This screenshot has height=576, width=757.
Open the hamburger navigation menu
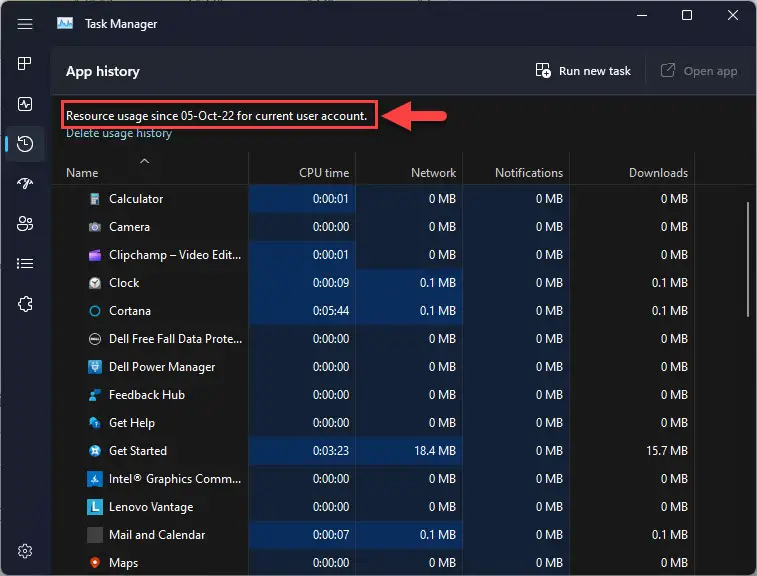[25, 24]
